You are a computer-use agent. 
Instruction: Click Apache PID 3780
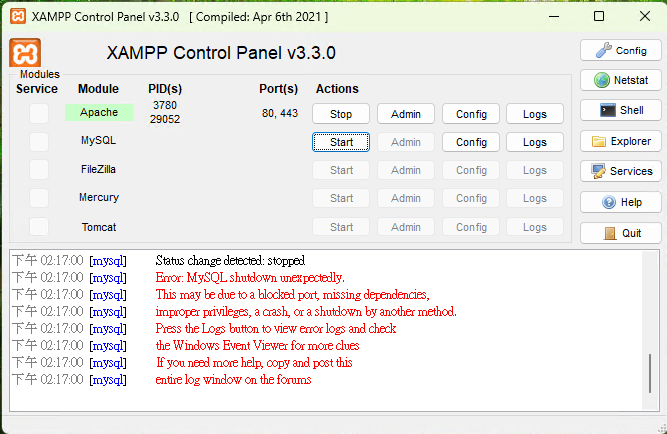tap(165, 105)
